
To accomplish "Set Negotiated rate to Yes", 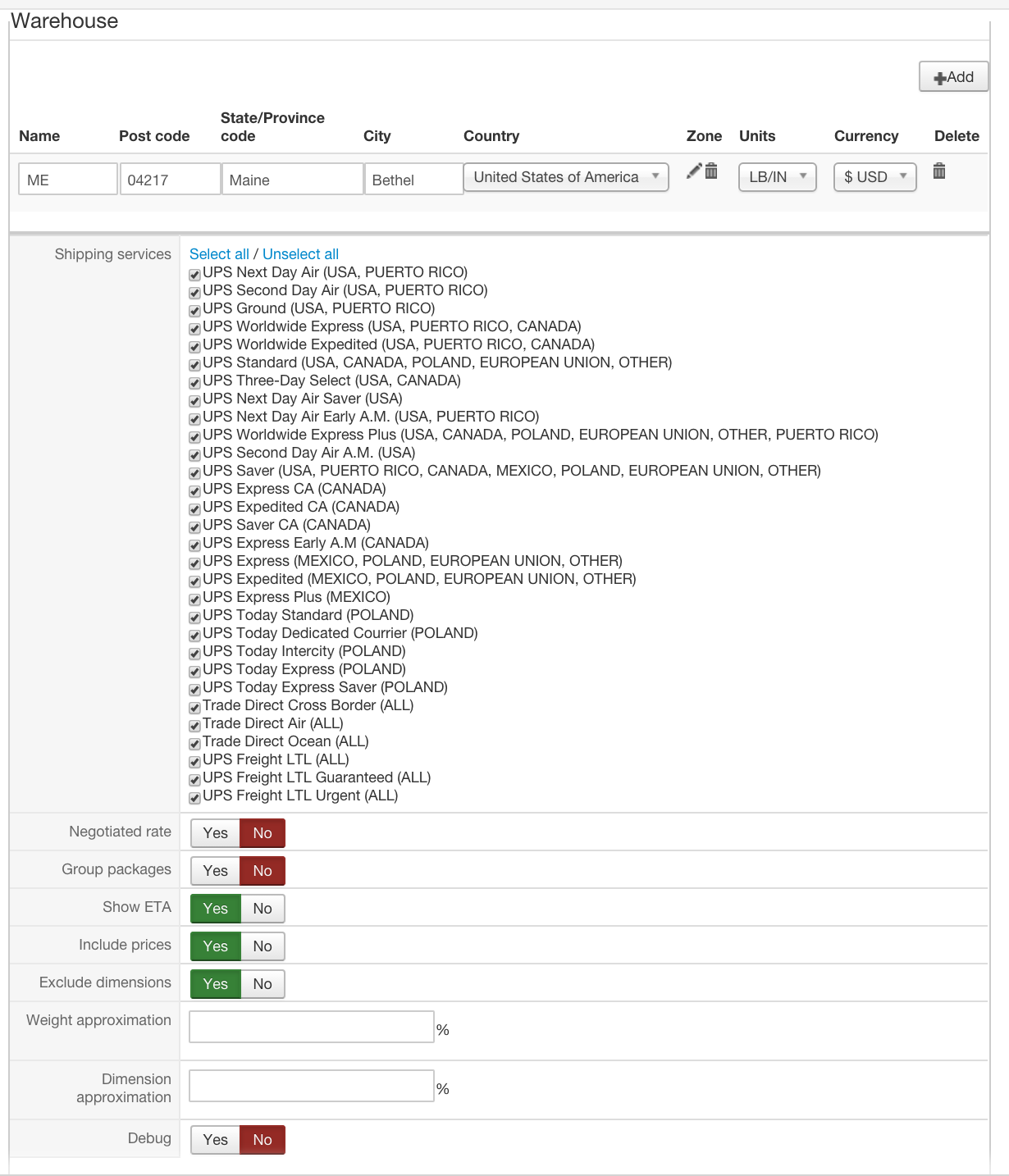I will pyautogui.click(x=215, y=833).
